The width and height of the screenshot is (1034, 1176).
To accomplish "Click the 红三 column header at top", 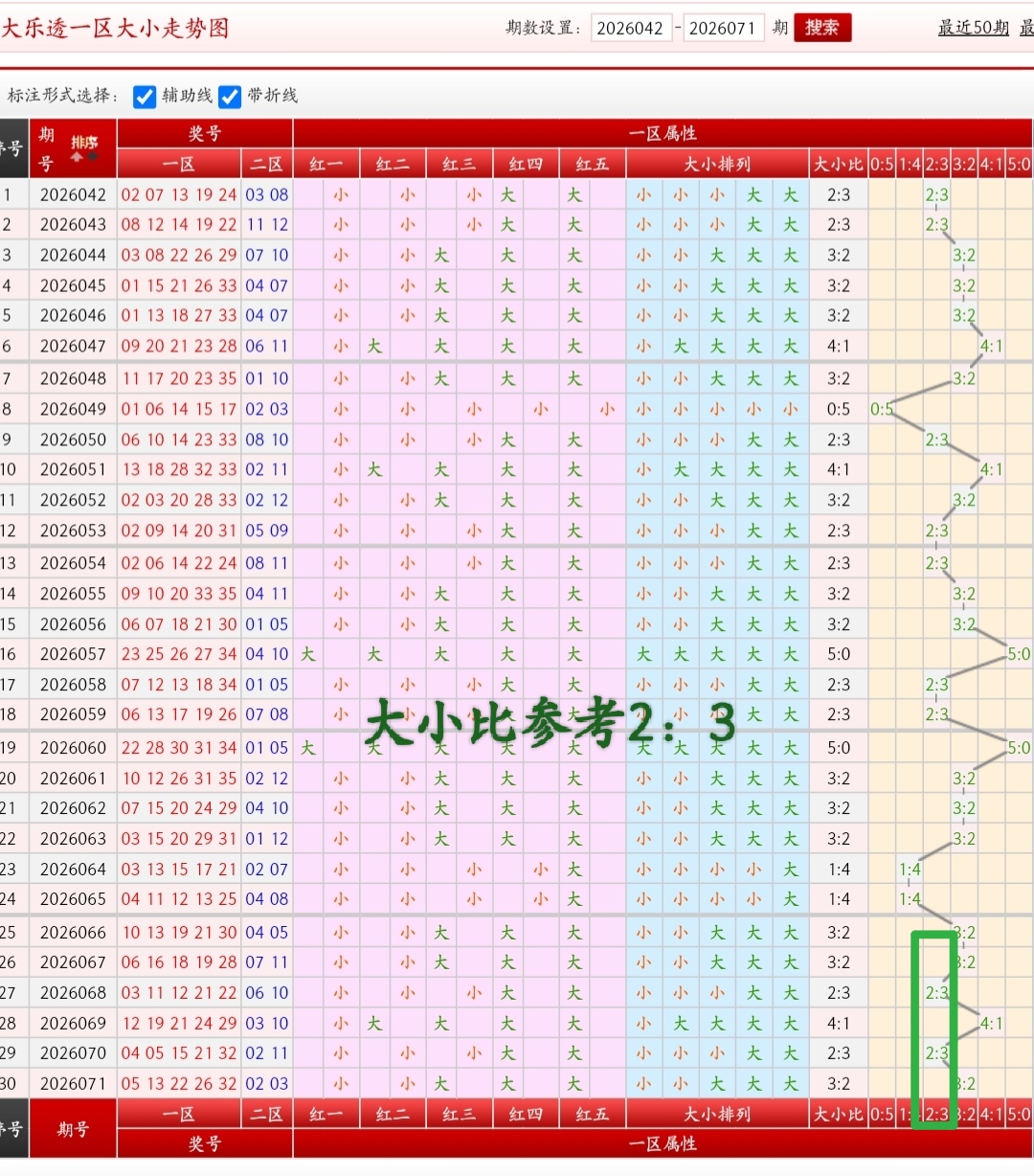I will (460, 164).
